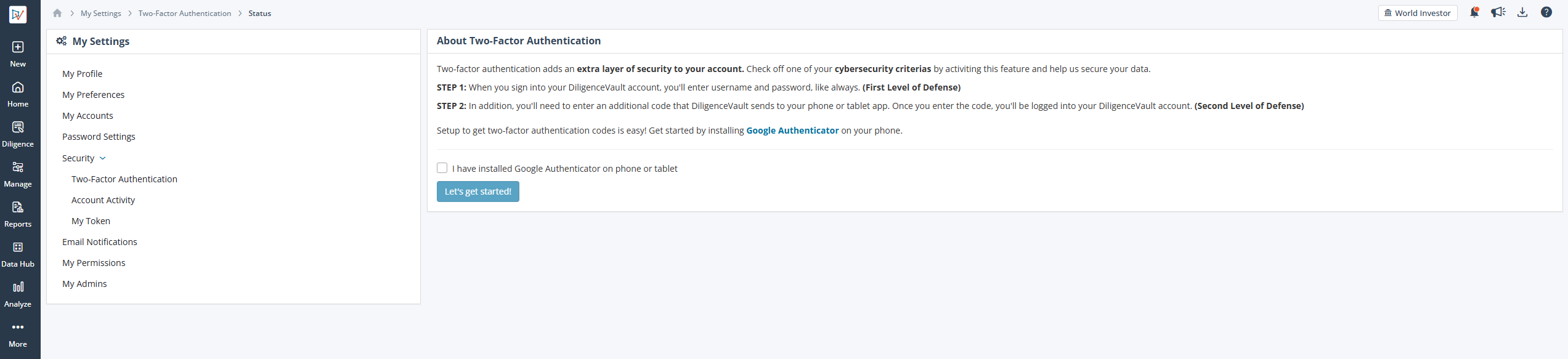Select Two-Factor Authentication menu item
This screenshot has width=1568, height=359.
coord(124,179)
